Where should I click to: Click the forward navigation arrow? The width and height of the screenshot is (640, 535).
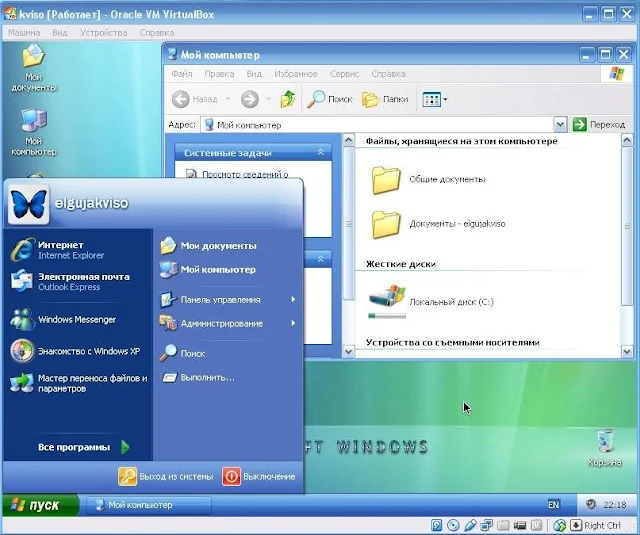click(x=249, y=99)
